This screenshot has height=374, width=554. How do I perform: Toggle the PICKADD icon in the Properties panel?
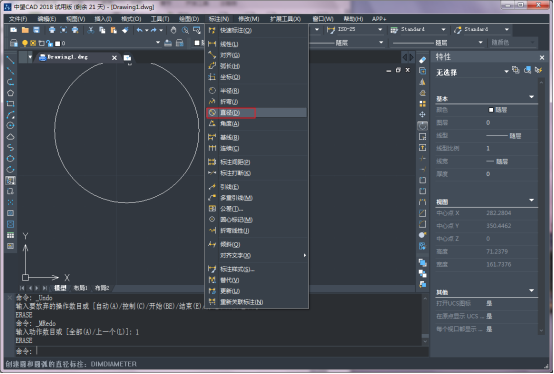[515, 70]
